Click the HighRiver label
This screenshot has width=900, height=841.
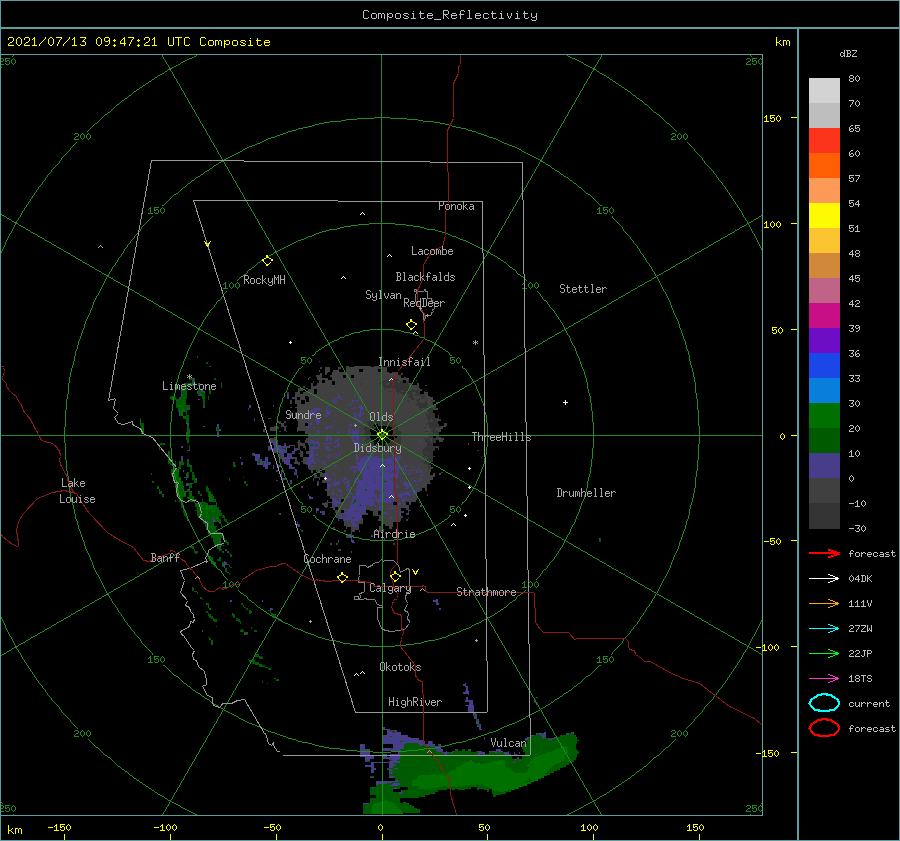415,702
